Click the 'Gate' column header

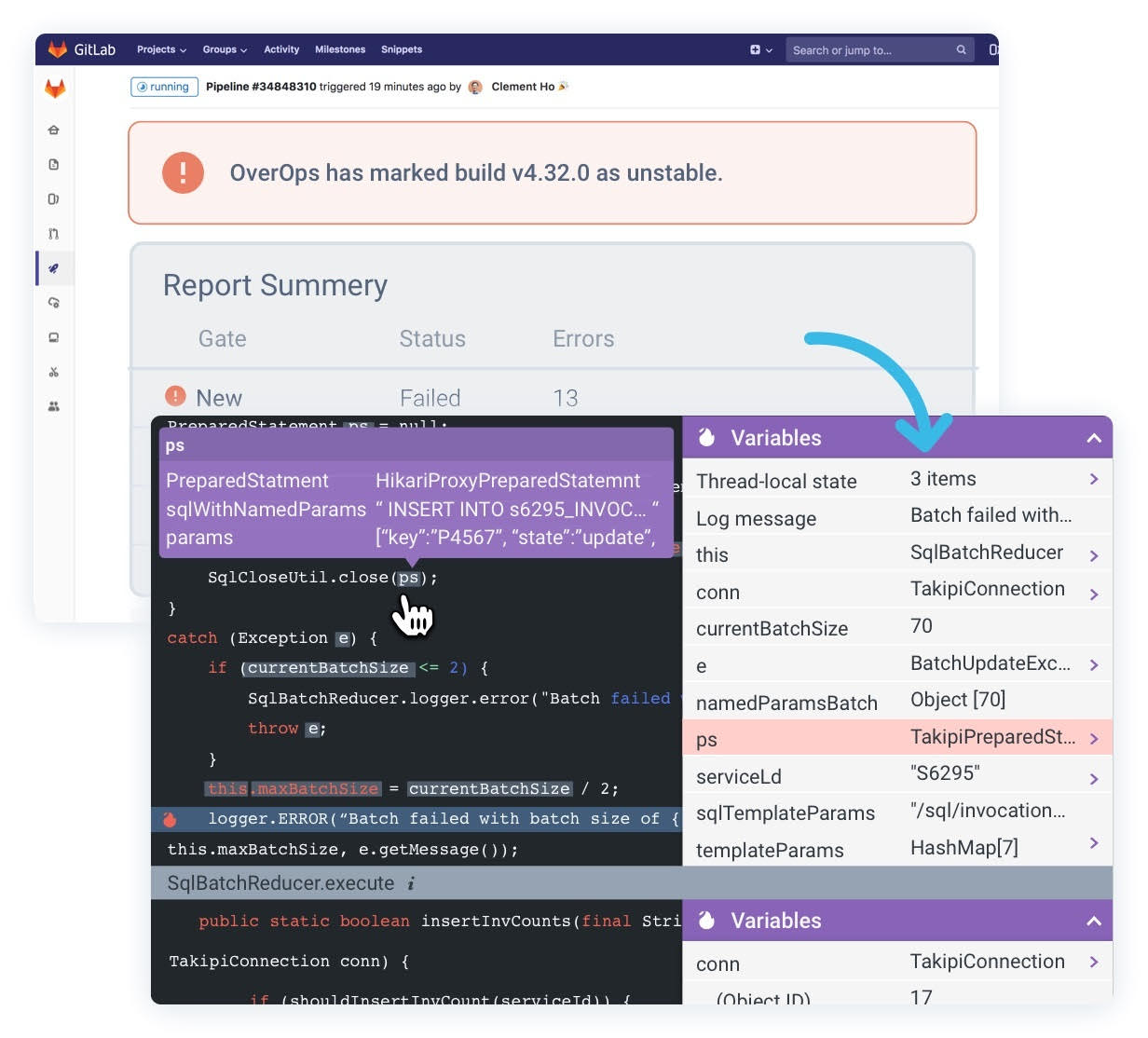tap(223, 339)
